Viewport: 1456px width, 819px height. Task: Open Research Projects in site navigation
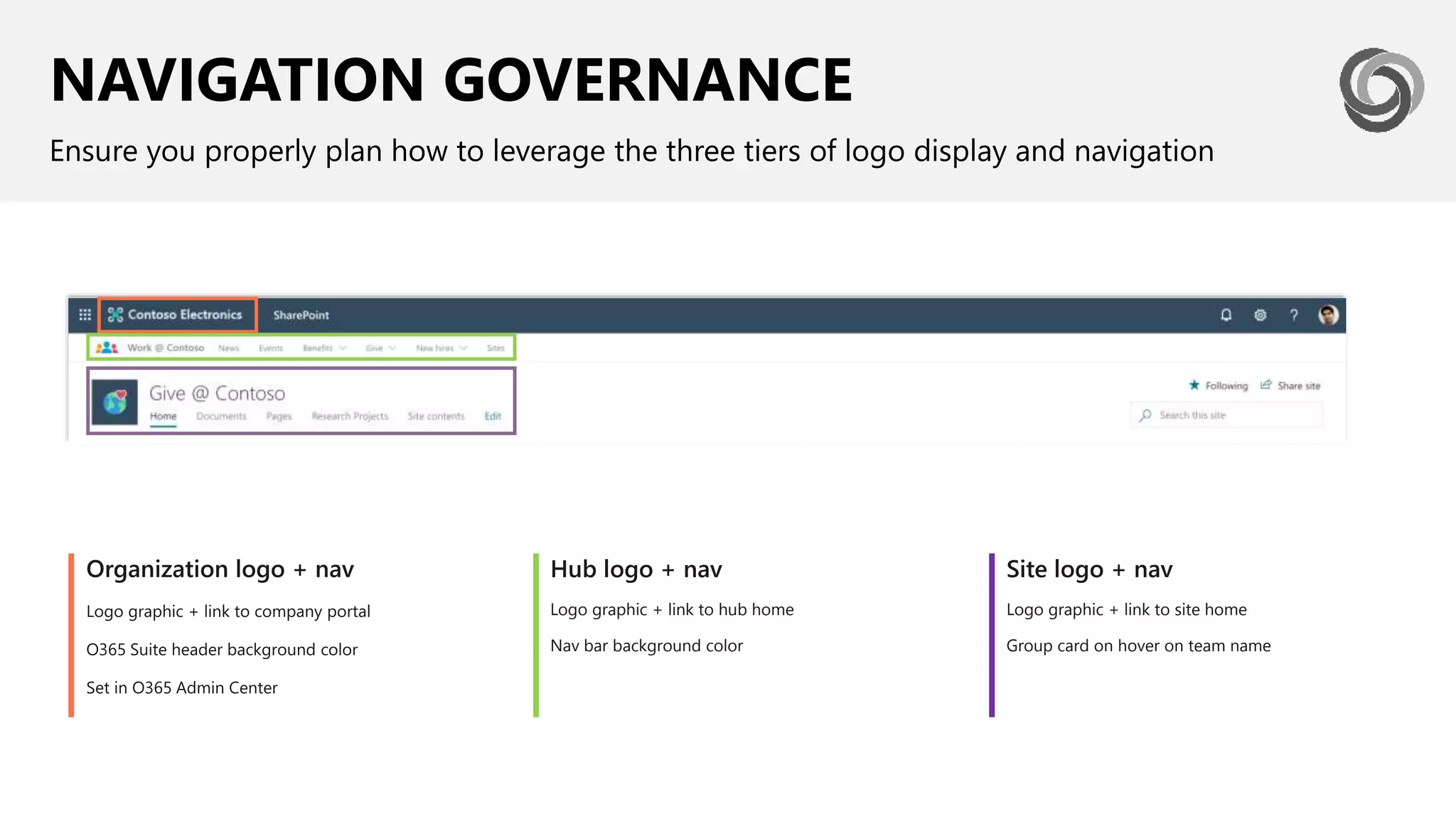350,417
